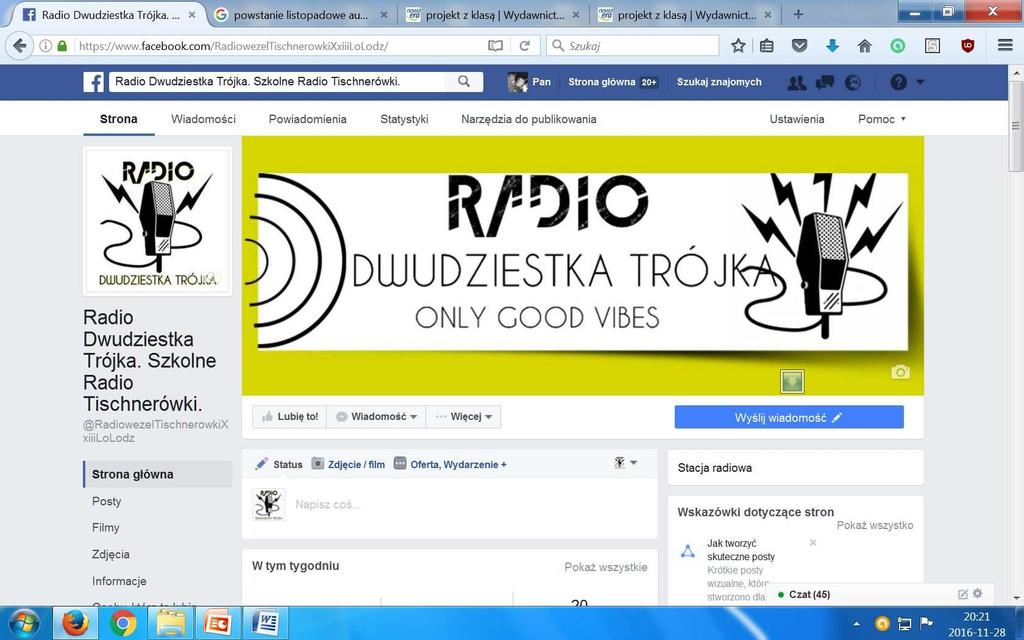Screen dimensions: 1024x640
Task: Go back with Firefox back arrow
Action: [20, 46]
